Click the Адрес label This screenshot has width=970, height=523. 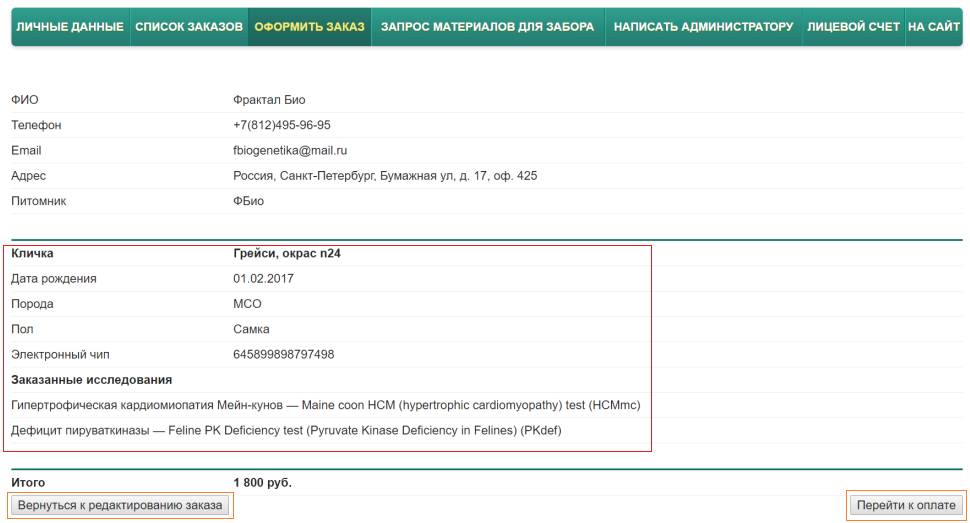click(x=28, y=176)
